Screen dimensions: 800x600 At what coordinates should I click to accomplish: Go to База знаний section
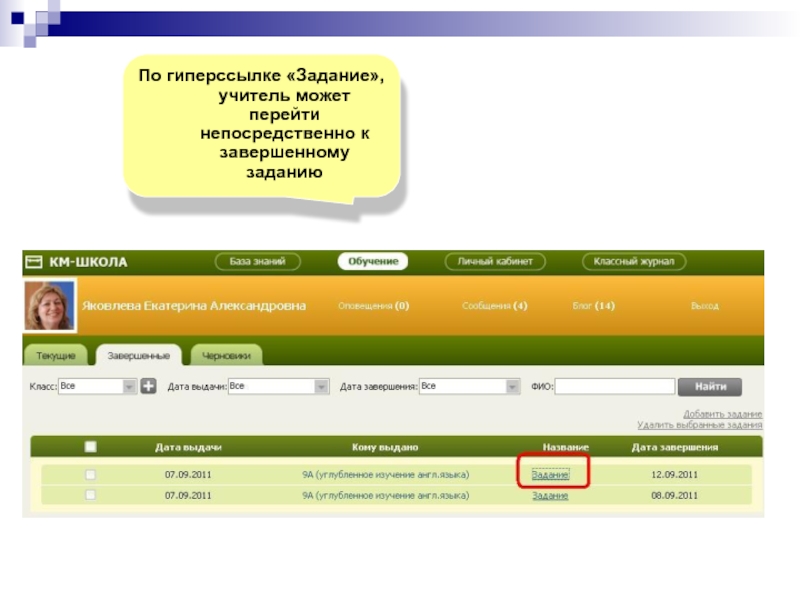coord(258,261)
